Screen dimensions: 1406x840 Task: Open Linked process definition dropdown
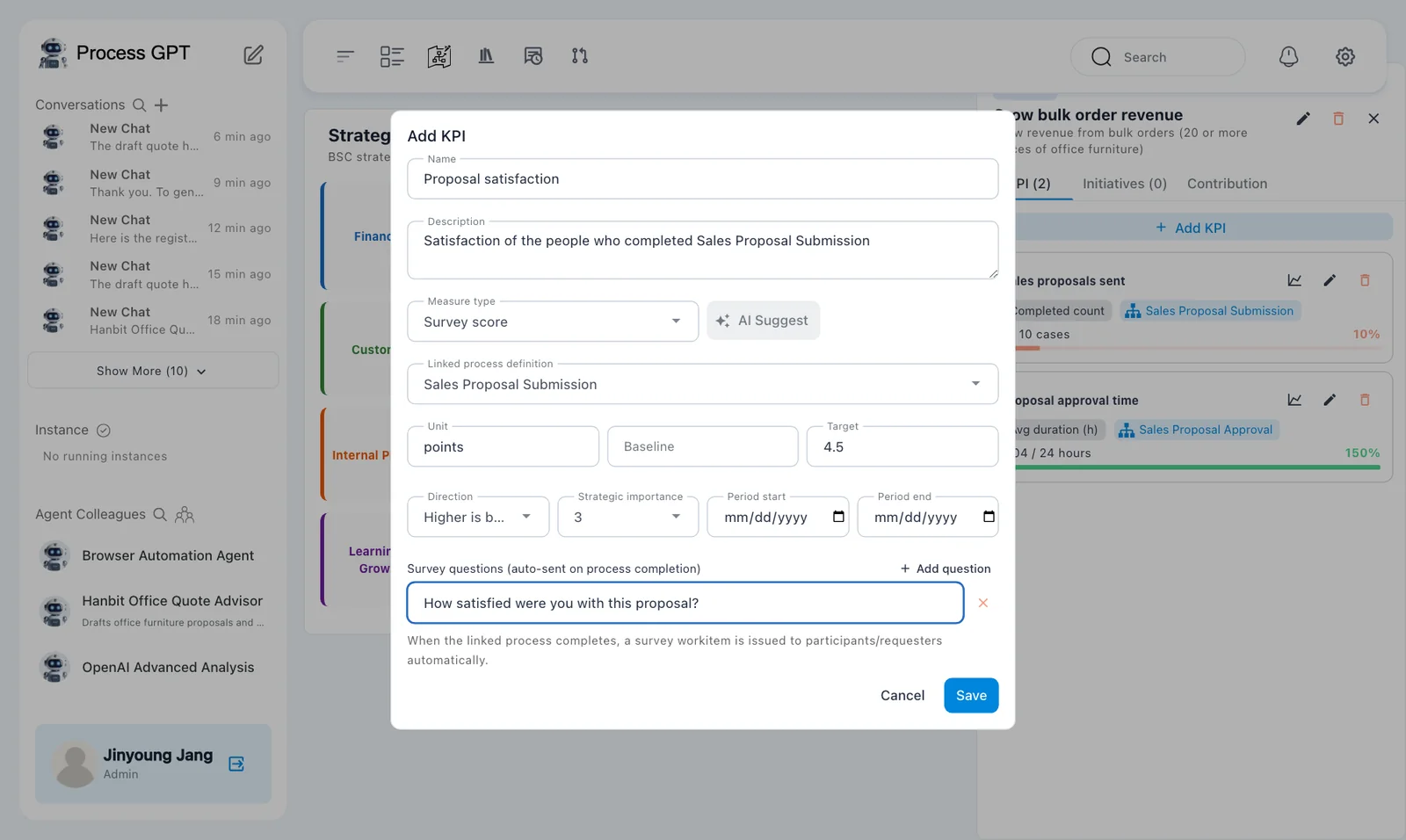tap(703, 384)
